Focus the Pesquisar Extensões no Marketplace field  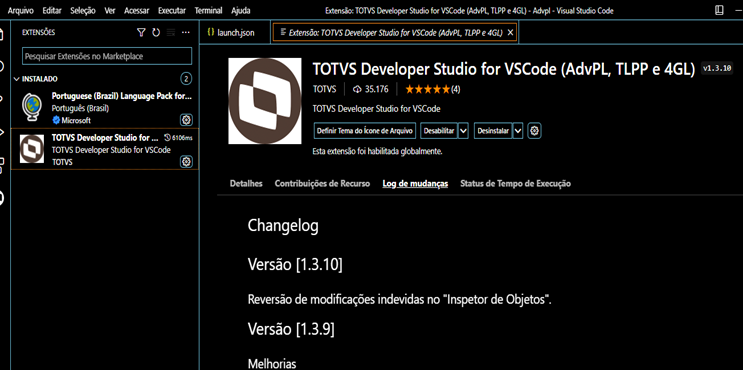point(107,56)
